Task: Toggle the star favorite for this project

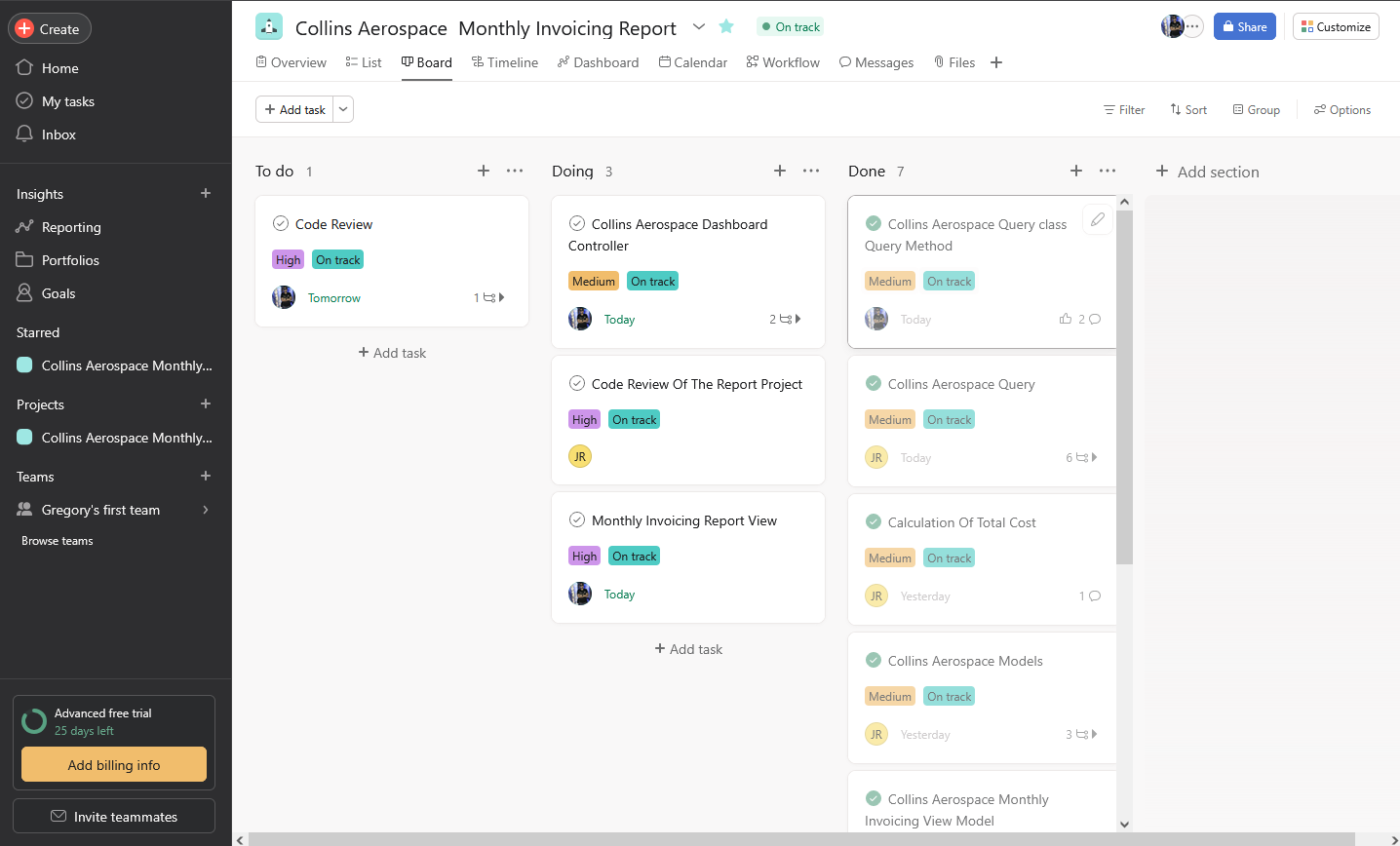Action: coord(726,27)
